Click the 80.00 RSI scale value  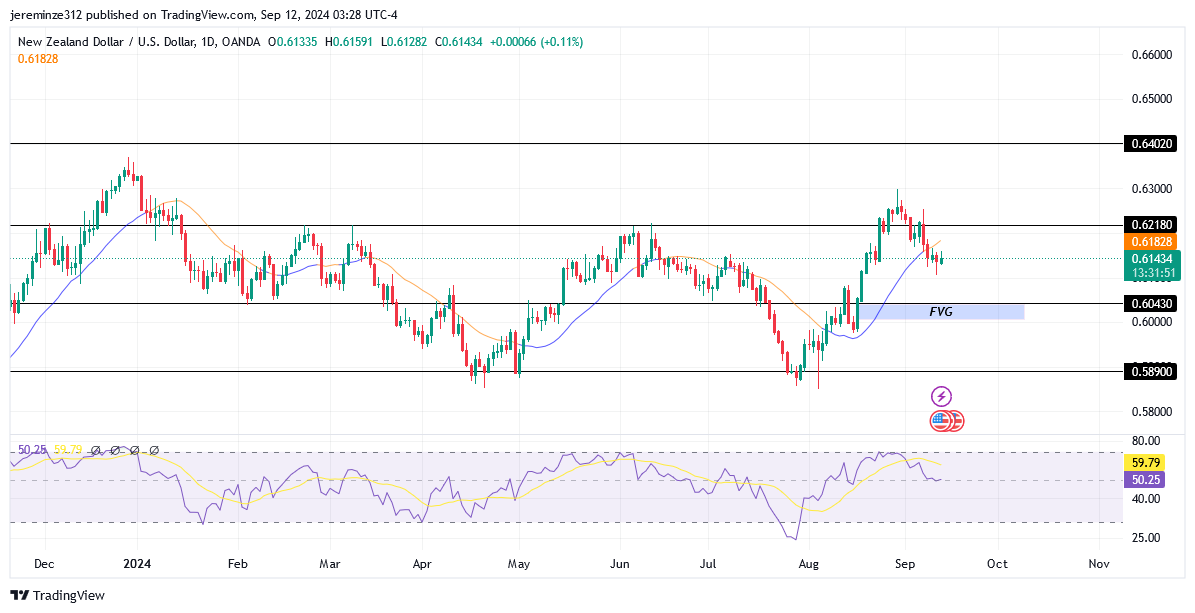coord(1145,441)
